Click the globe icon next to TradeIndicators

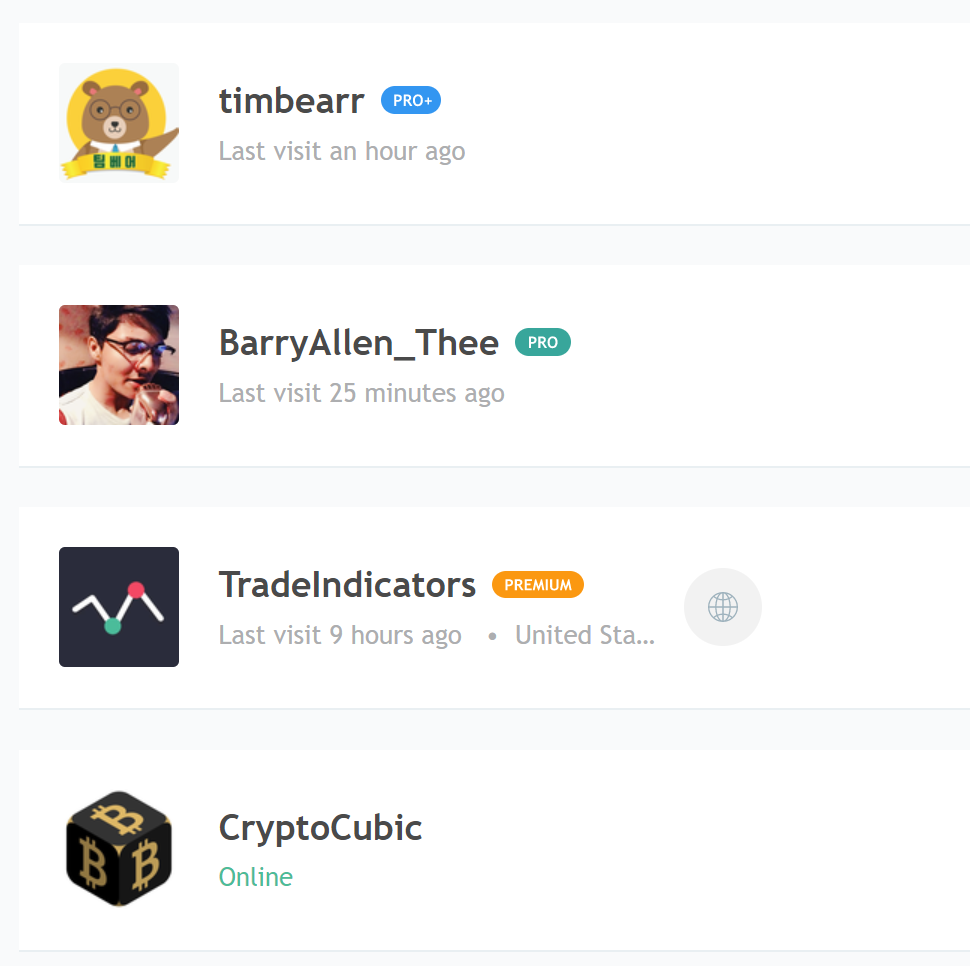click(722, 607)
